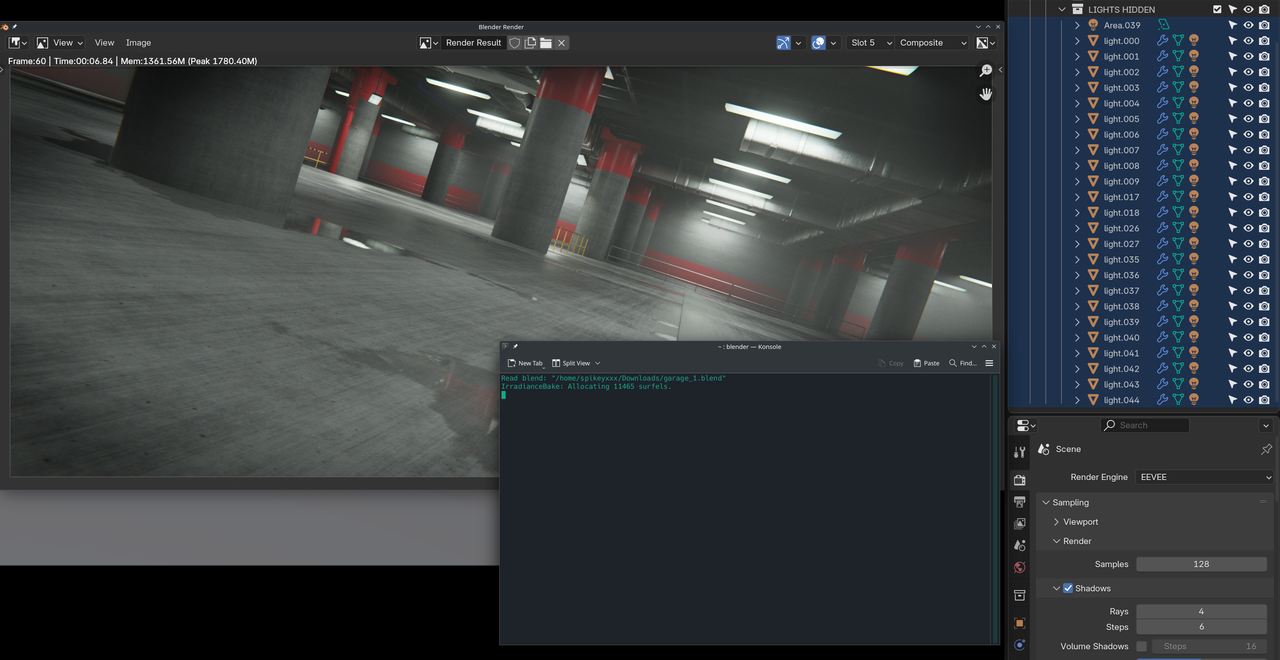1280x660 pixels.
Task: Click Paste in the Konsole toolbar
Action: coord(925,363)
